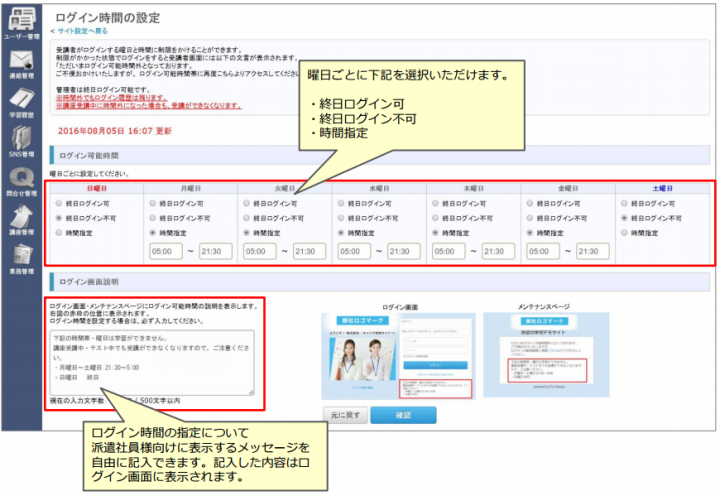Edit 金曜日 start time 05:00 field
The height and width of the screenshot is (496, 720).
[x=543, y=251]
